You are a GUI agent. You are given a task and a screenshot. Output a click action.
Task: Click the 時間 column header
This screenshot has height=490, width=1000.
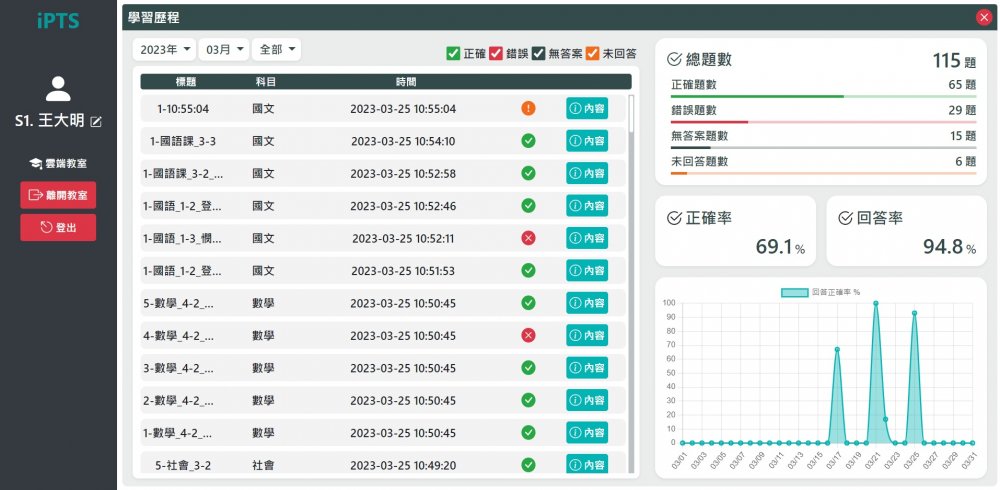coord(405,82)
